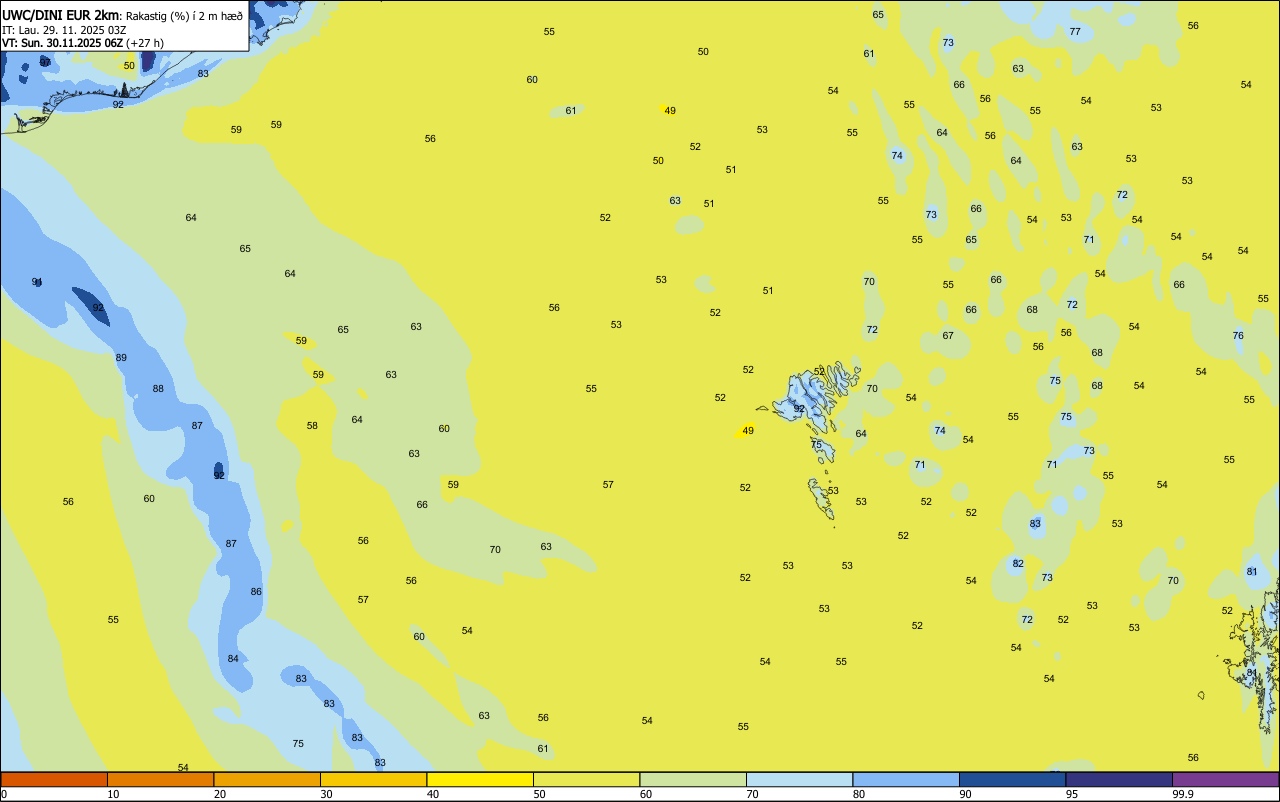Screen dimensions: 1280x802
Task: Click the 89 humidity value in blue band
Action: click(x=121, y=357)
